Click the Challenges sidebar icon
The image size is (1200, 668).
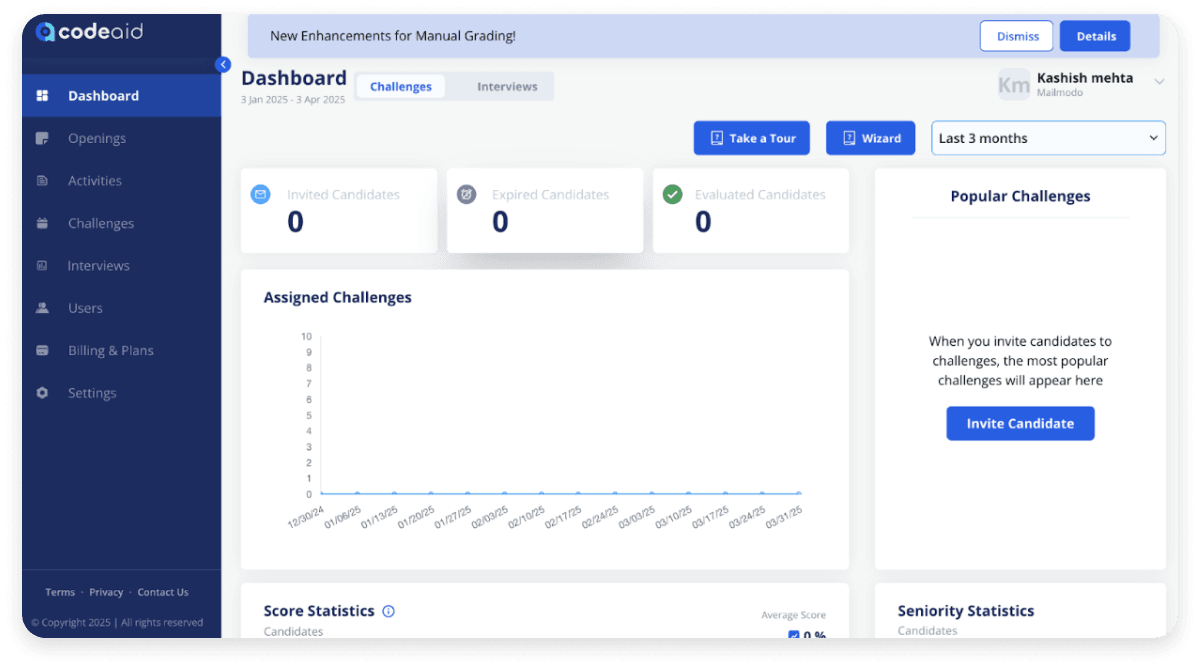pyautogui.click(x=42, y=223)
